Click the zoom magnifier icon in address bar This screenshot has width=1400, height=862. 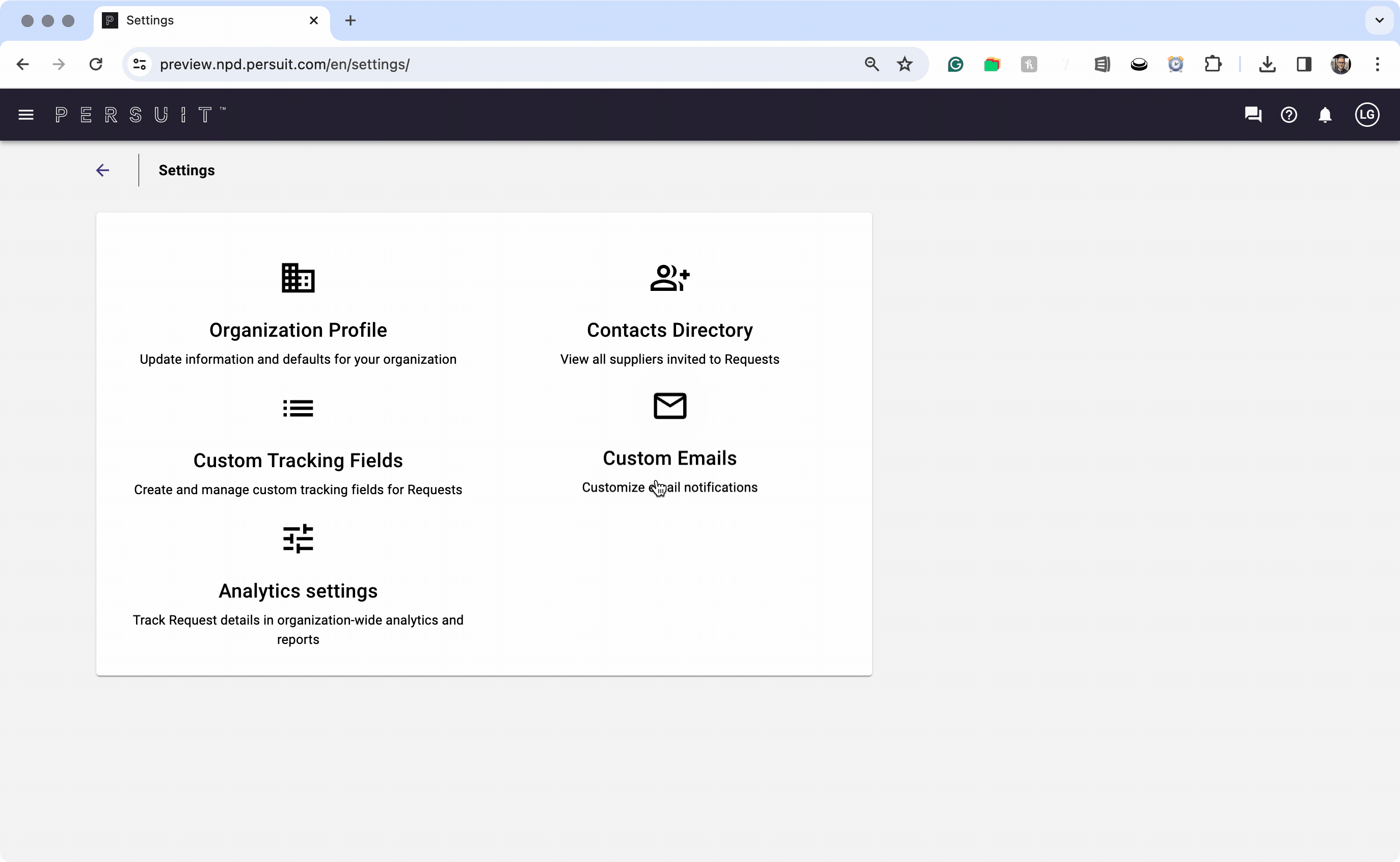(x=871, y=64)
